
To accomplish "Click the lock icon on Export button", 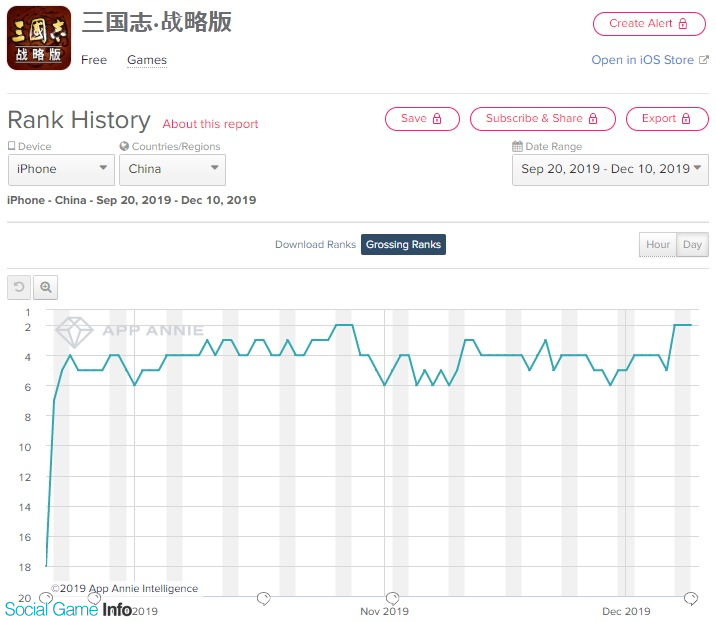I will point(686,119).
